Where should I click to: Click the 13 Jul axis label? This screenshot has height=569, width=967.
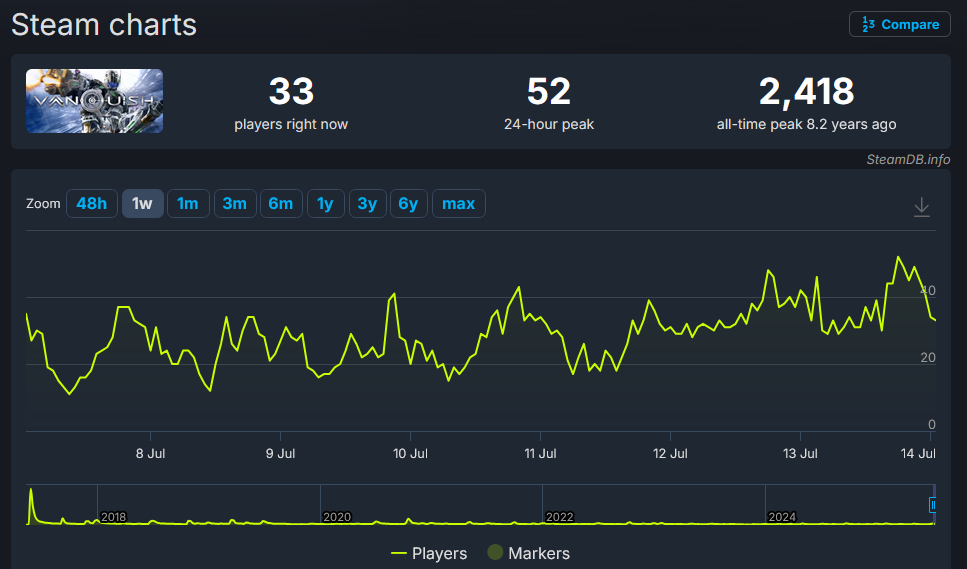(x=800, y=454)
